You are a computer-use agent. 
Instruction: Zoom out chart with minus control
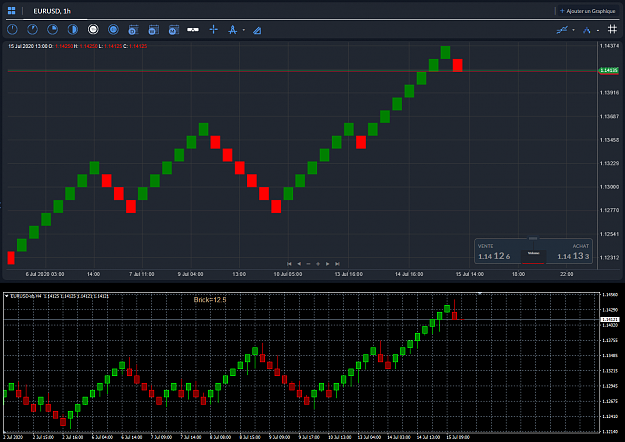tap(308, 264)
